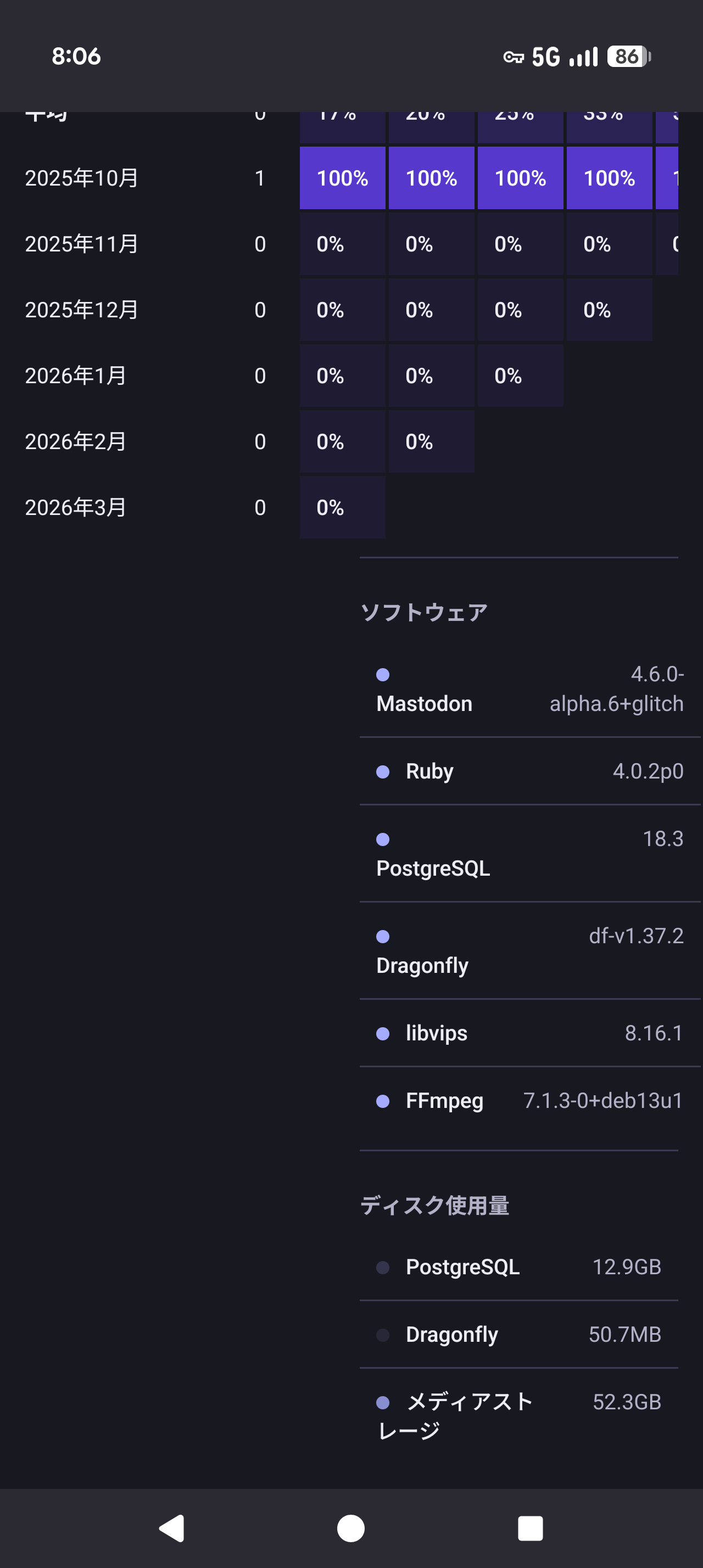Tap the recent apps square button

click(530, 1528)
